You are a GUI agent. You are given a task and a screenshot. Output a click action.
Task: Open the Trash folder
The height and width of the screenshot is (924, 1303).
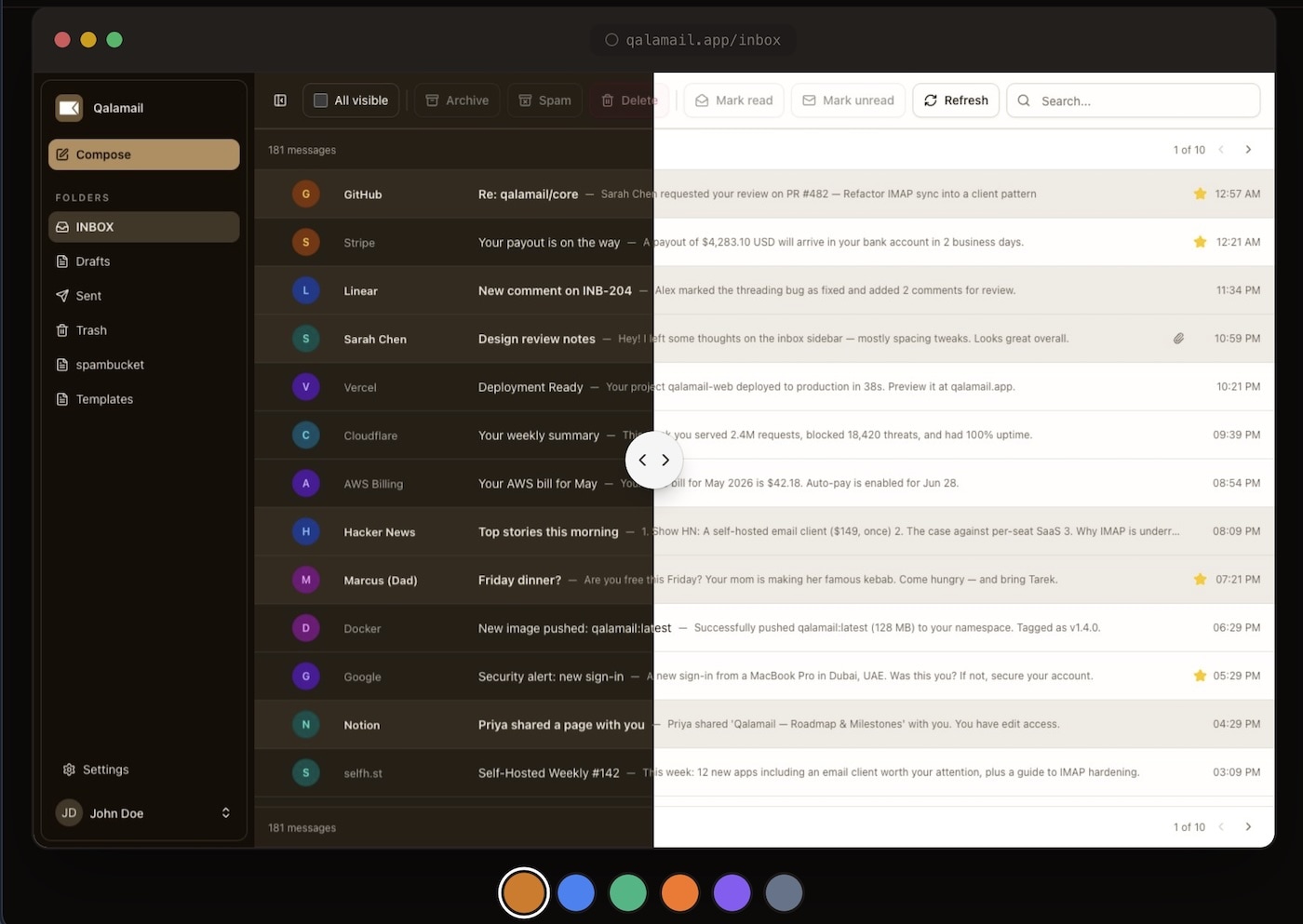point(144,330)
